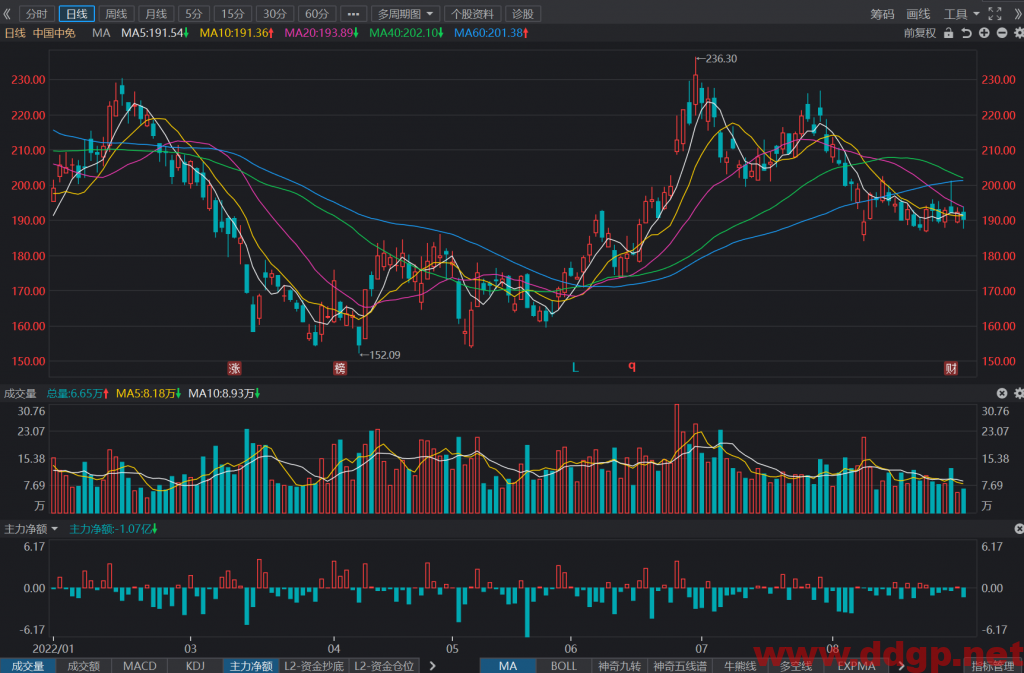Select 多空线 indicator tab
This screenshot has height=673, width=1024.
[795, 666]
